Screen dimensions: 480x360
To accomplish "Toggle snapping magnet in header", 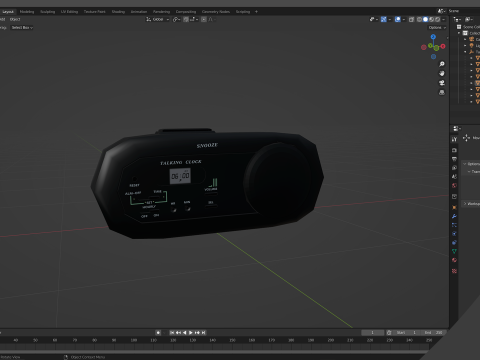I will [x=186, y=19].
